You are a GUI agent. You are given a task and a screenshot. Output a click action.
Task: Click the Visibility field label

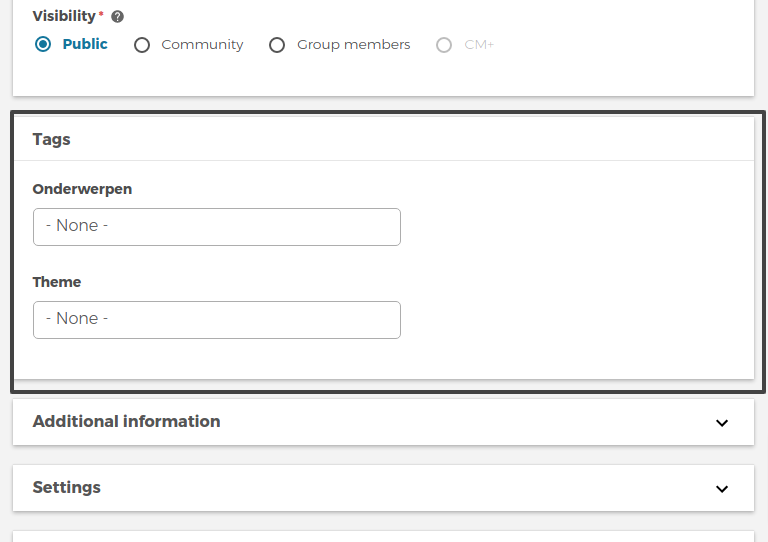click(64, 16)
